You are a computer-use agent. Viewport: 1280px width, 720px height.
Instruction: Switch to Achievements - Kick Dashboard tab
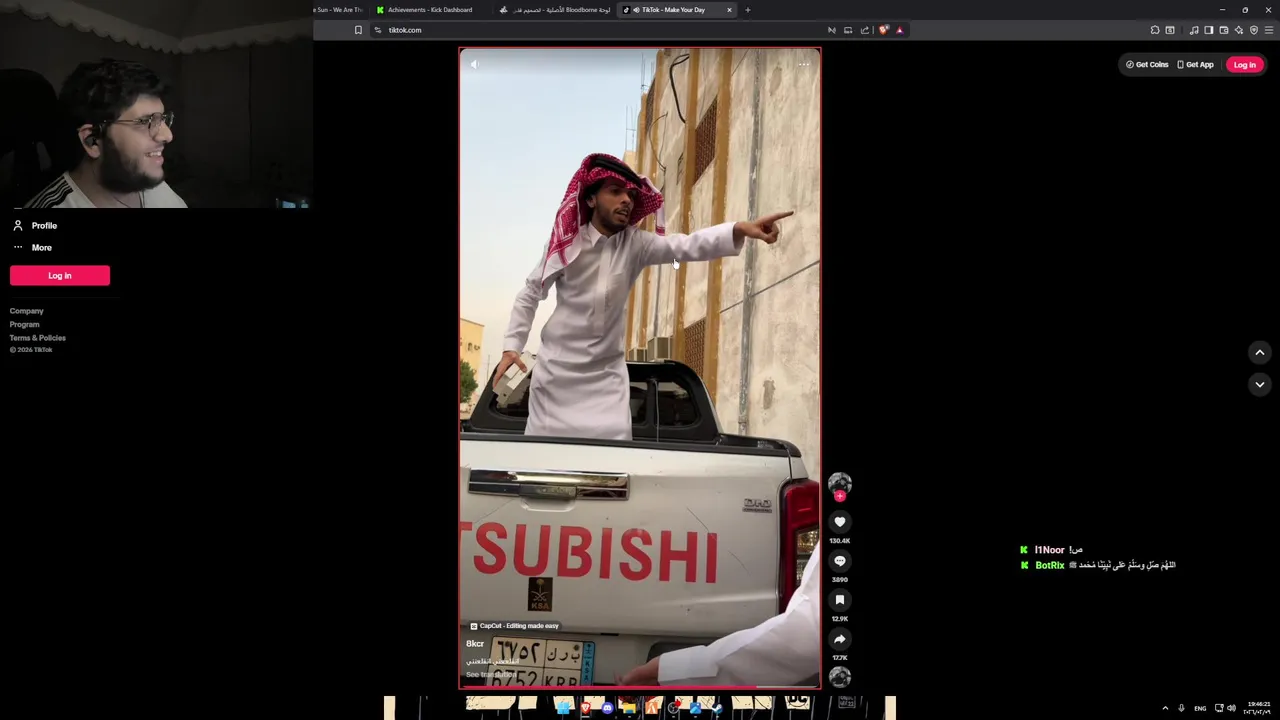click(x=430, y=10)
